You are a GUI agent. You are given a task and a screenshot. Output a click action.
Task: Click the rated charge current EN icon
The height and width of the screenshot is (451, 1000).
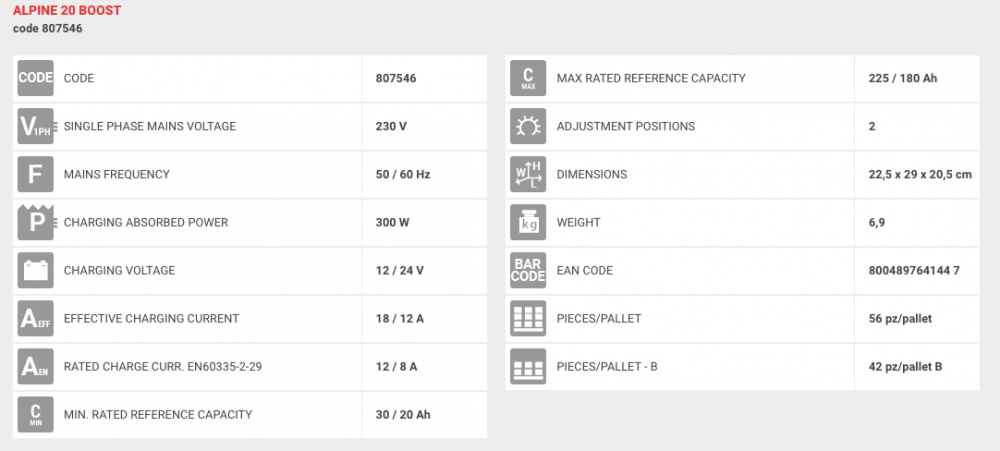[35, 366]
